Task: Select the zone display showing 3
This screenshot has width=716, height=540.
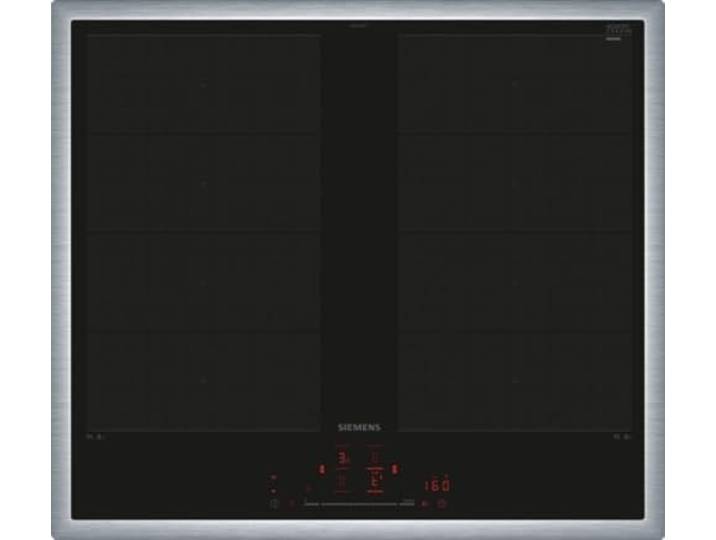Action: [343, 457]
